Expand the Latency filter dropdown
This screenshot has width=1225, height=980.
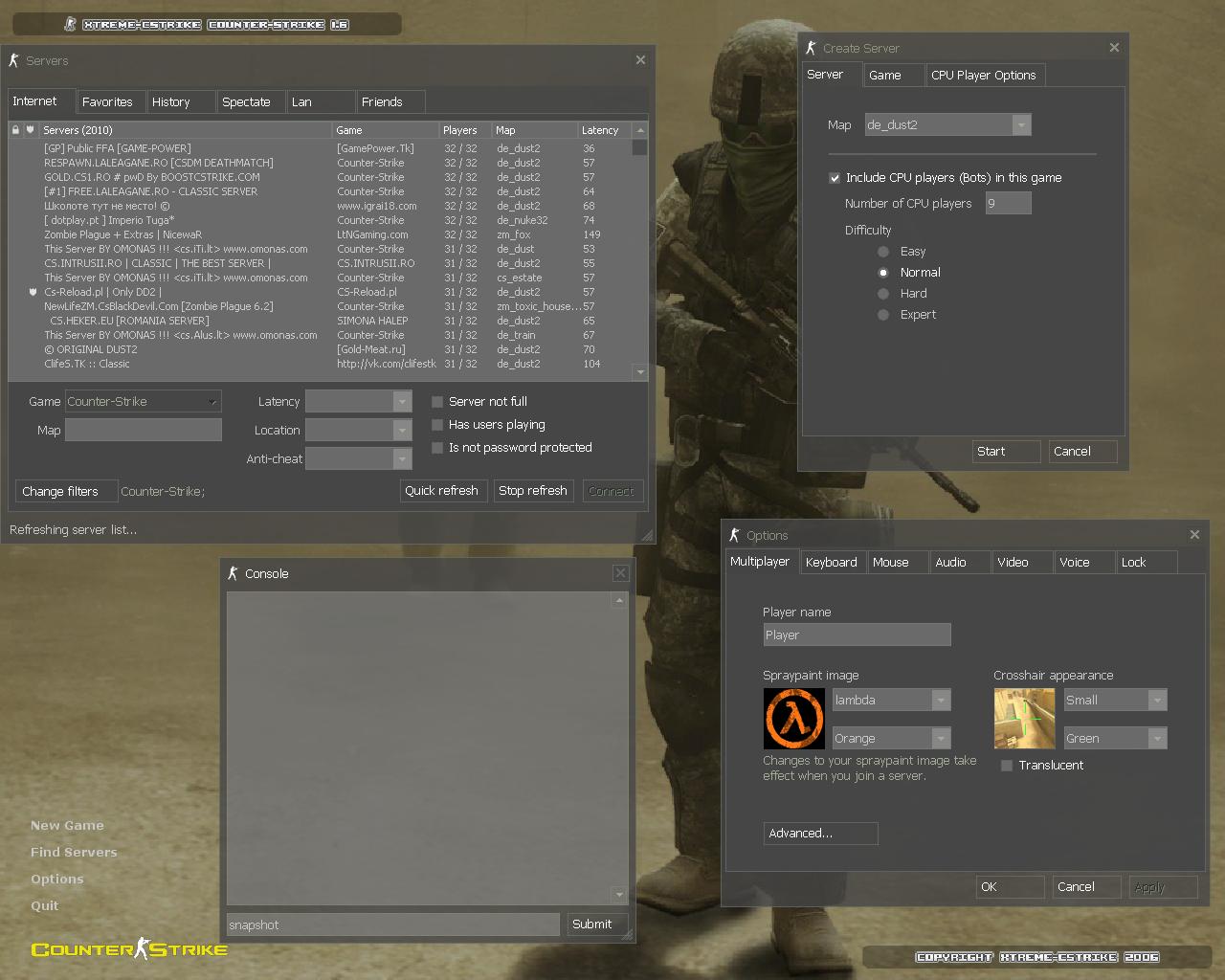pyautogui.click(x=402, y=402)
